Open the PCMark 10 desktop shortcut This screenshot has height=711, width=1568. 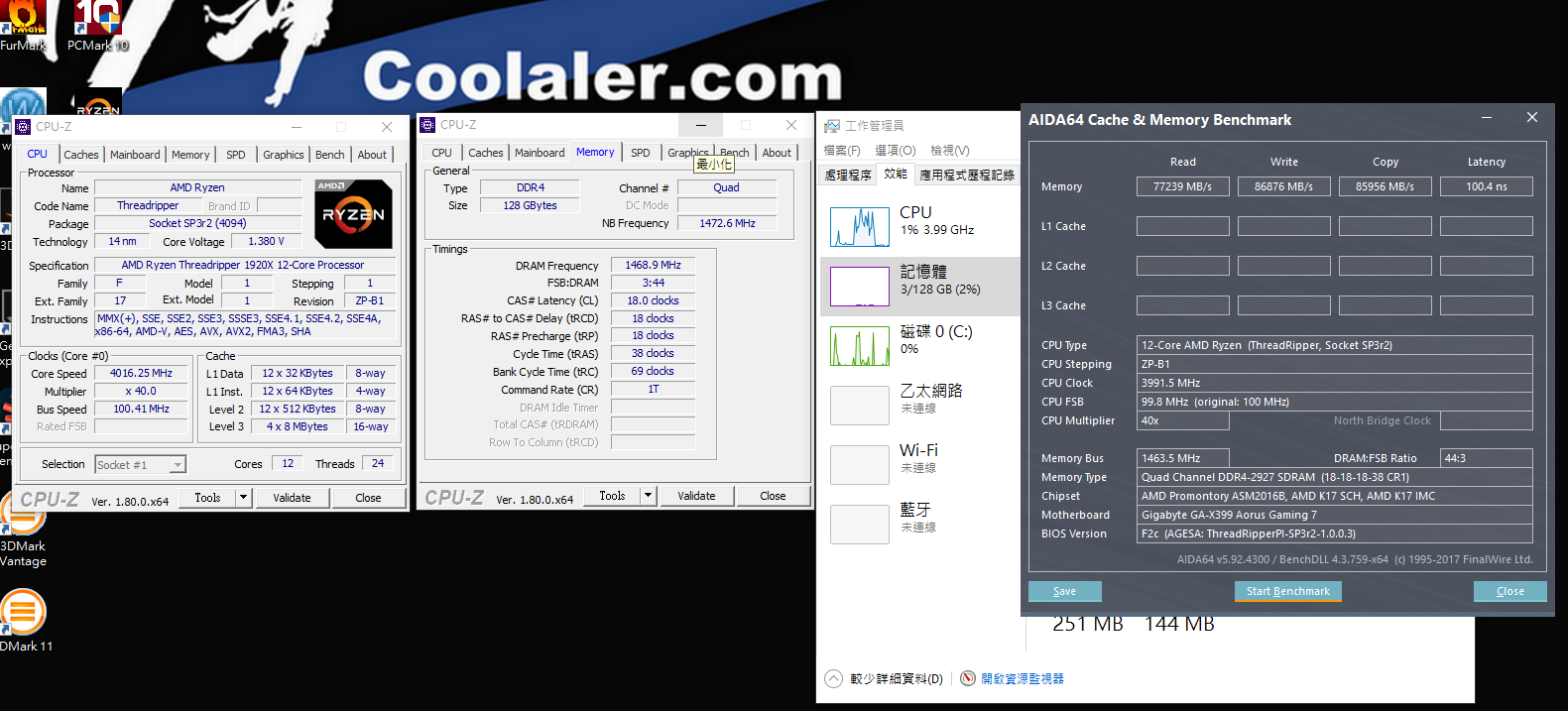click(97, 20)
